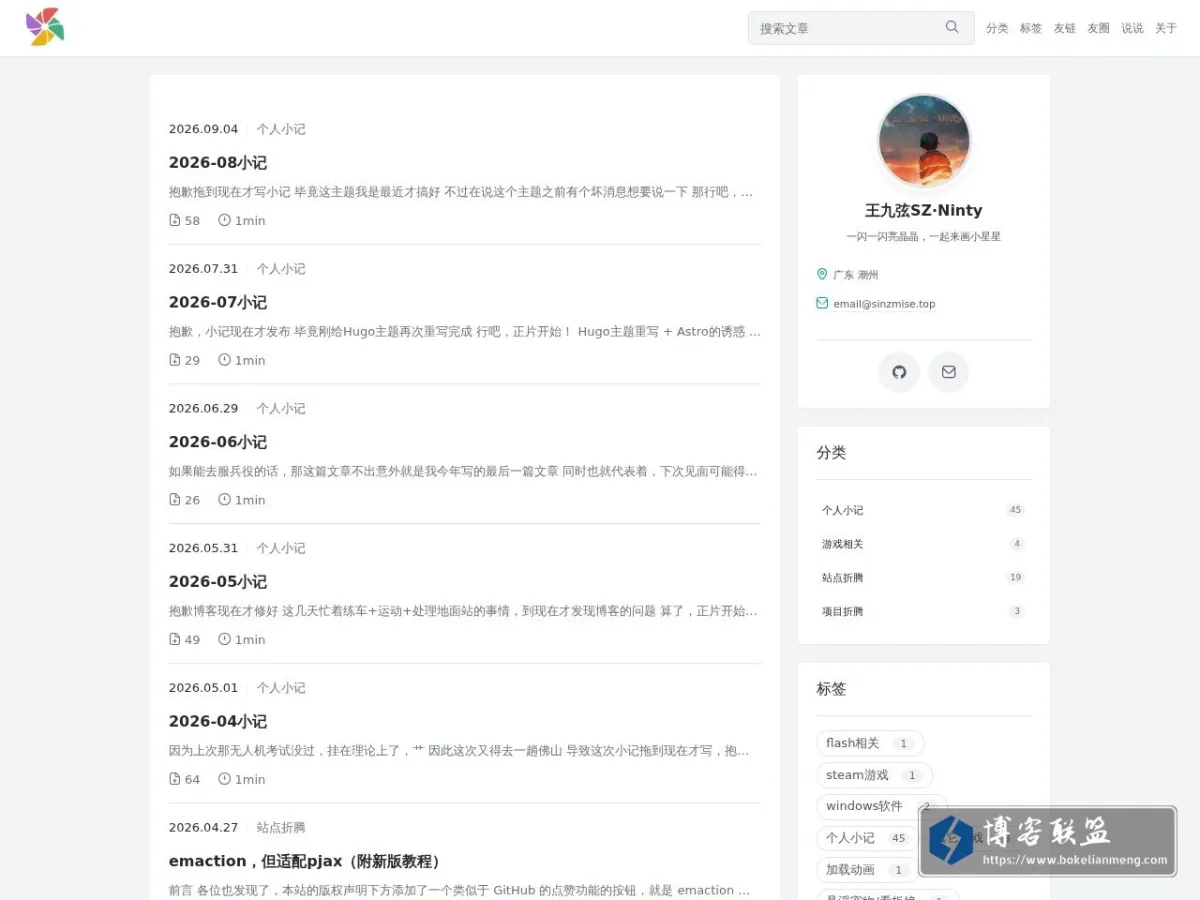
Task: Select 个人小记 category with 45 posts
Action: tap(924, 510)
